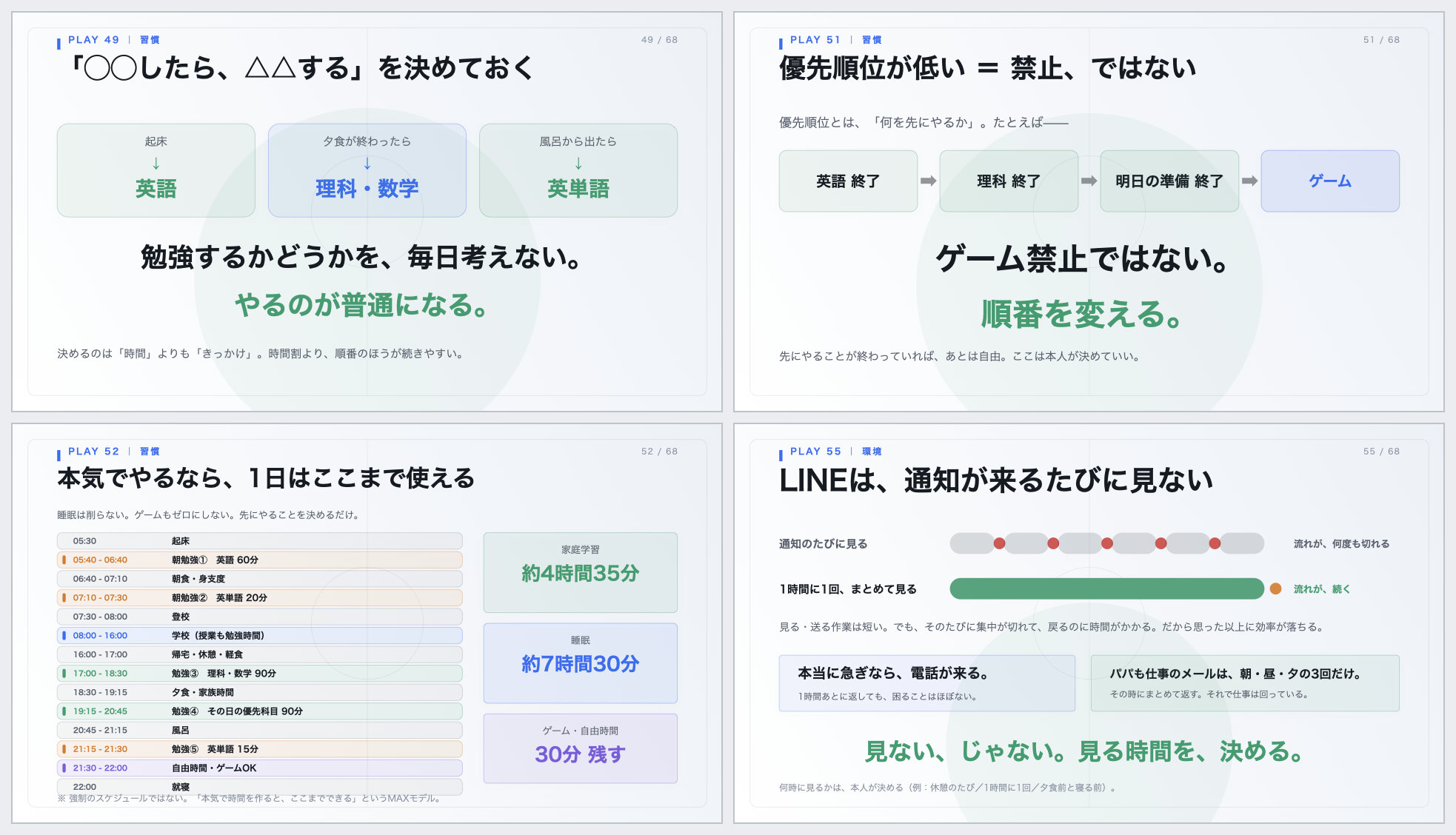
Task: Click the PLAY 52 label
Action: coord(93,452)
